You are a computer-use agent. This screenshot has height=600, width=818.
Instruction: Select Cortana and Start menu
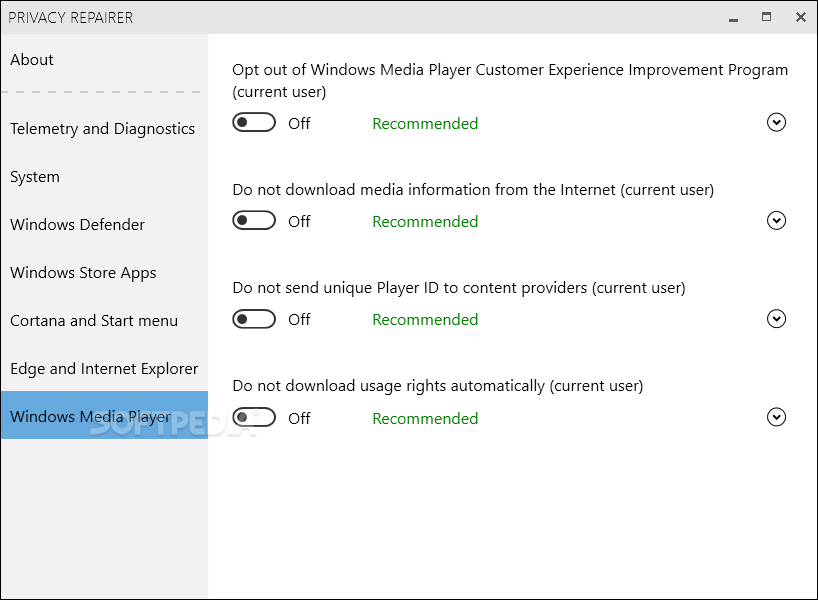click(x=94, y=320)
